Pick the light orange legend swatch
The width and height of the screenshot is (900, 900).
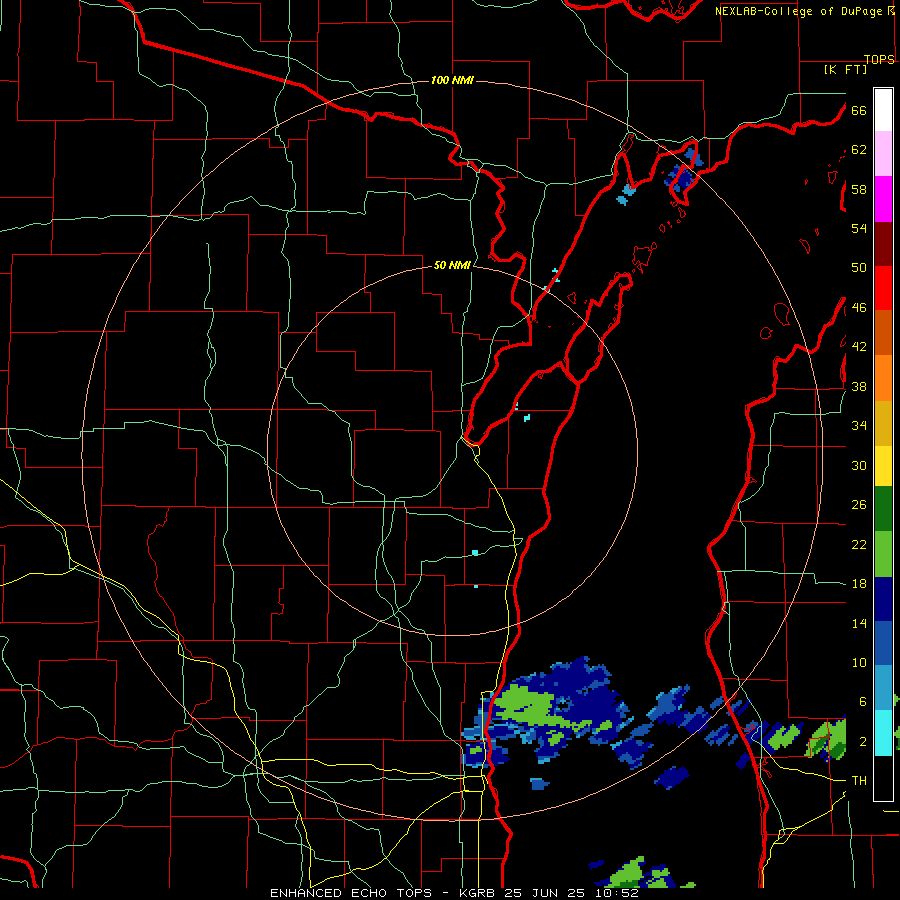tap(883, 378)
